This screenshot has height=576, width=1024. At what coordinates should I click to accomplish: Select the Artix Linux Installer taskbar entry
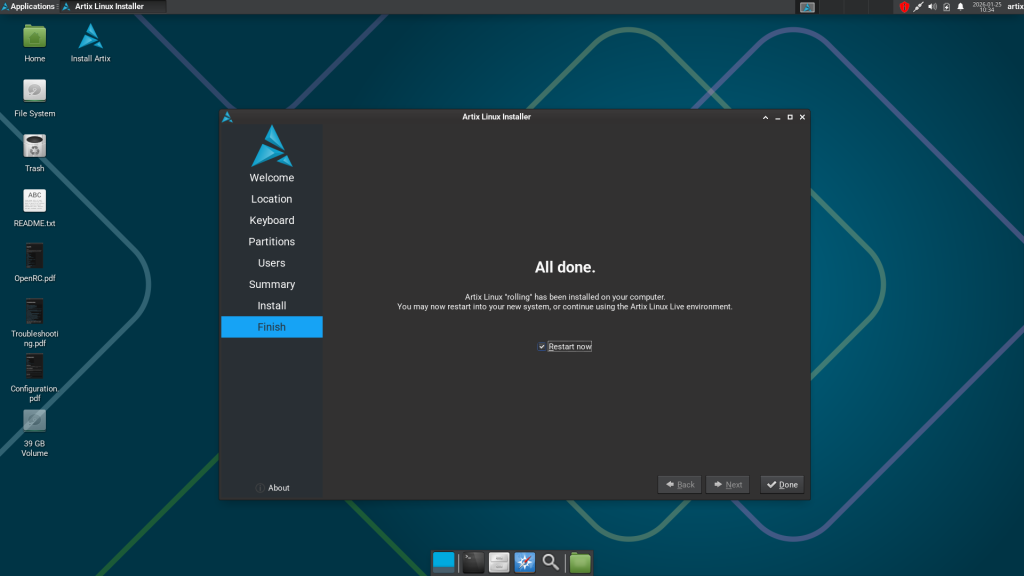(x=108, y=6)
